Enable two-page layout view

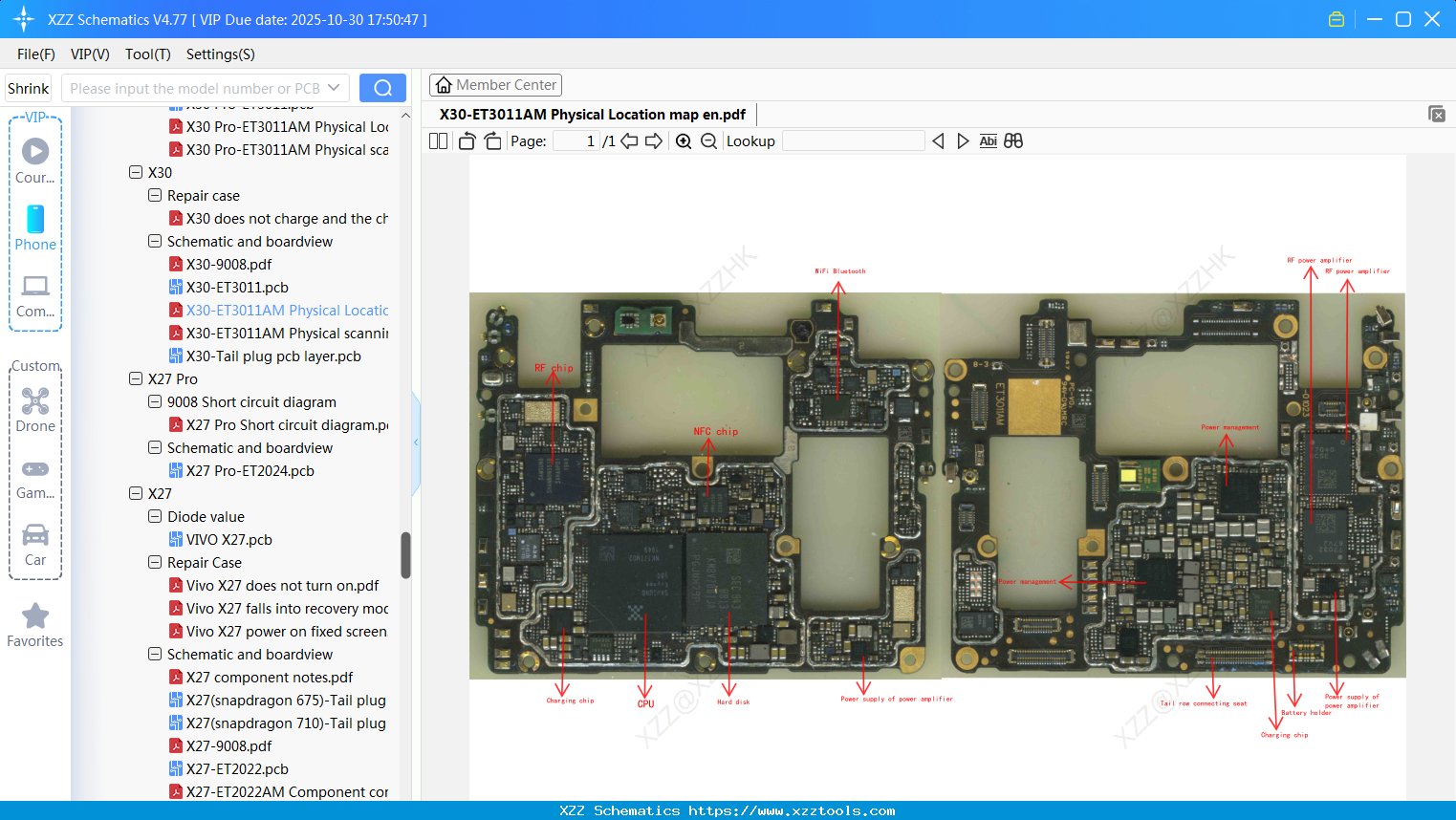click(437, 140)
